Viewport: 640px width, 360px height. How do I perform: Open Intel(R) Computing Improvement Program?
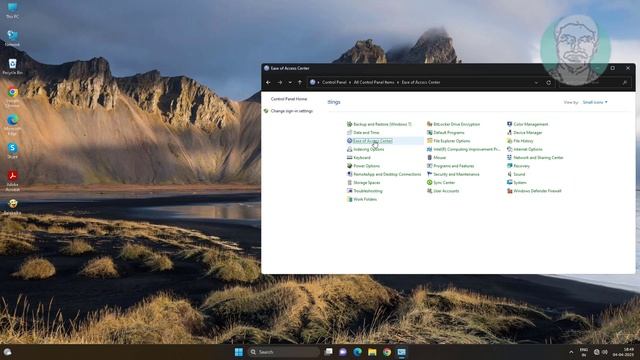coord(463,149)
